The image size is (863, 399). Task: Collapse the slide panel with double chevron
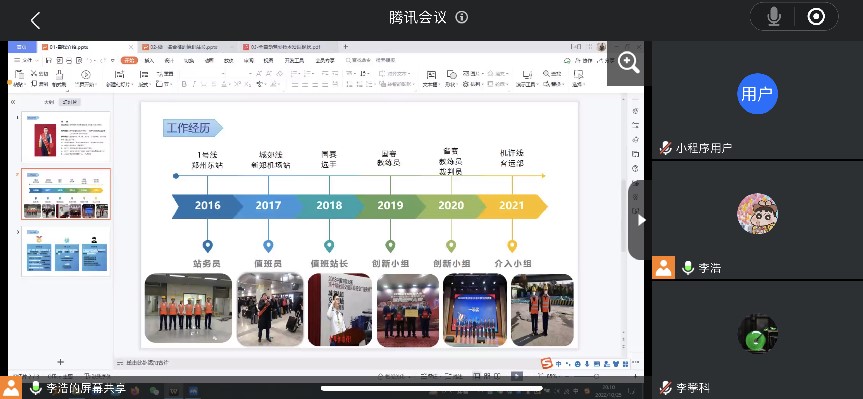13,102
